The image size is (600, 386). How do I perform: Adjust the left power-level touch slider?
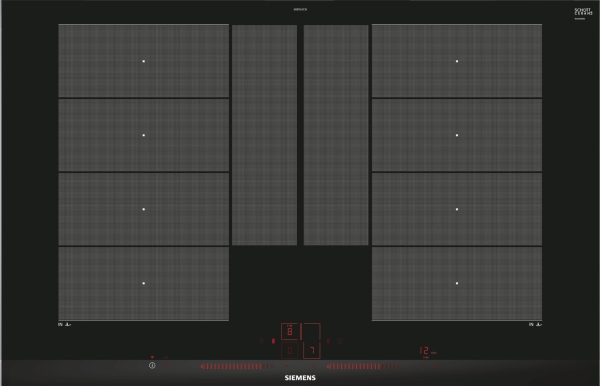[x=238, y=366]
